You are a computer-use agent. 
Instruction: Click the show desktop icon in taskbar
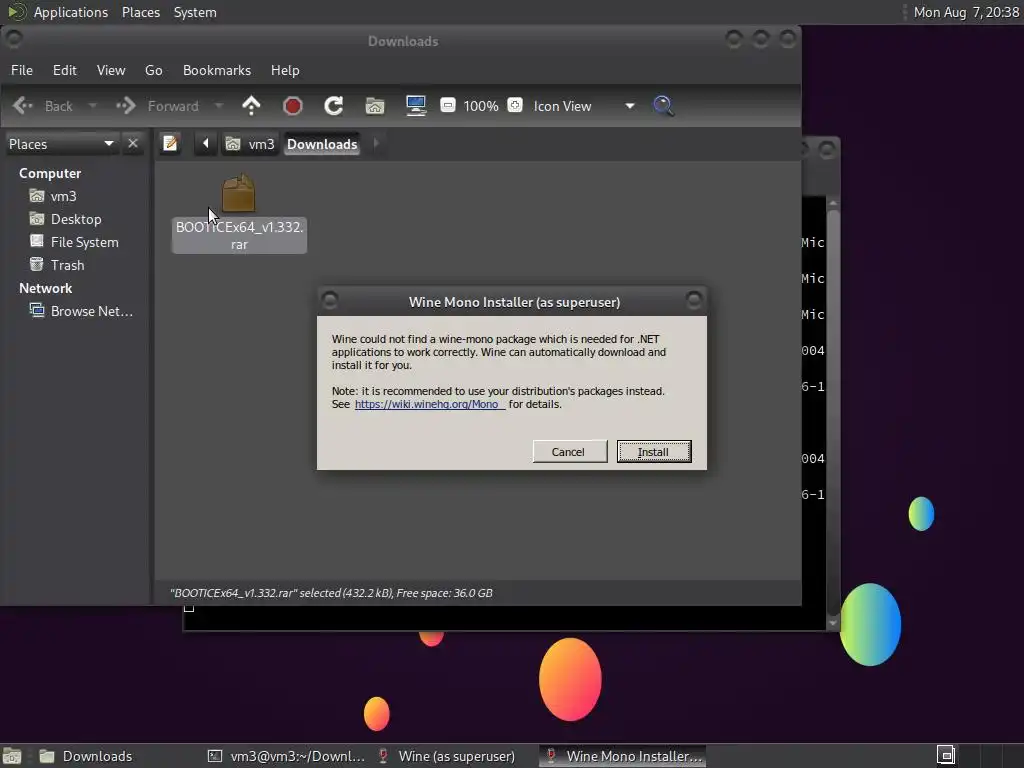[12, 756]
